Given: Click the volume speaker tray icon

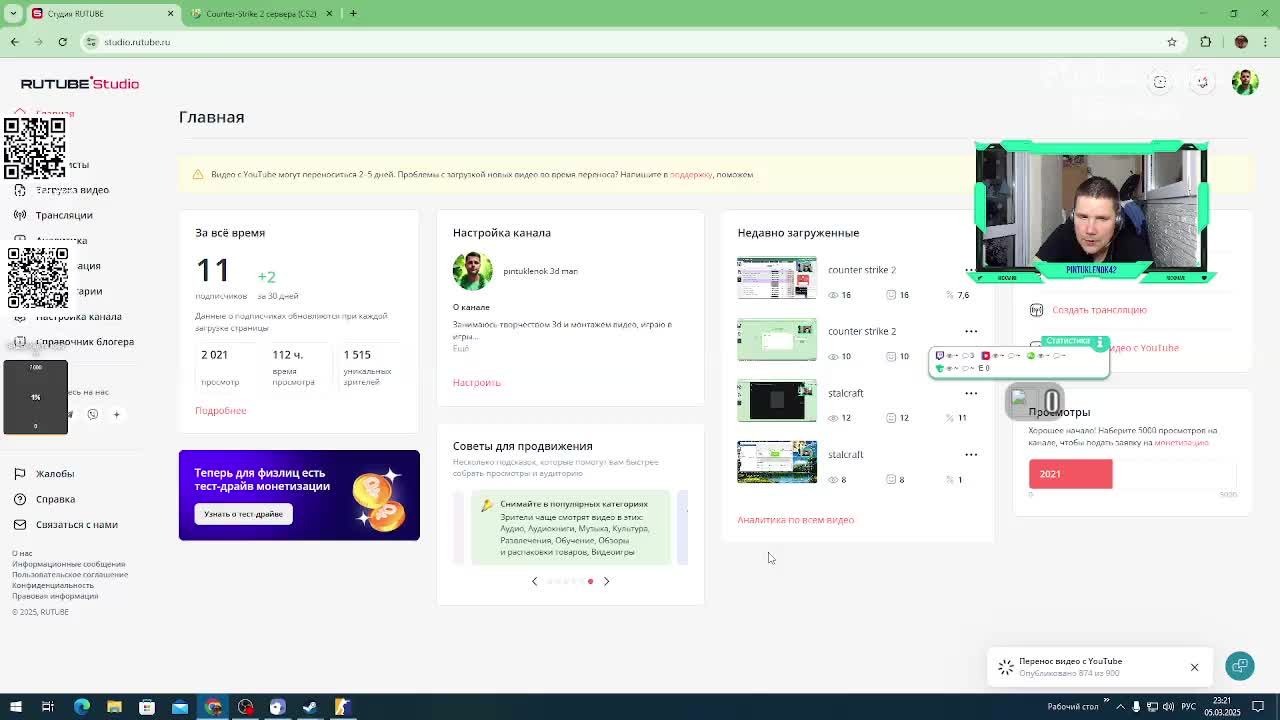Looking at the screenshot, I should tap(1167, 707).
